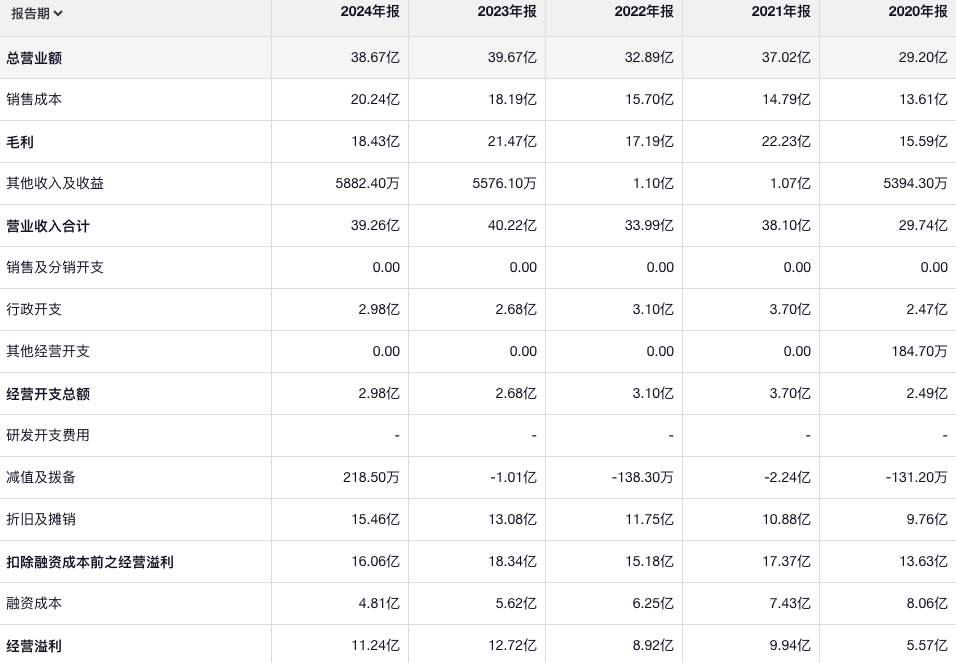Select the 2024年报 column header

(370, 12)
